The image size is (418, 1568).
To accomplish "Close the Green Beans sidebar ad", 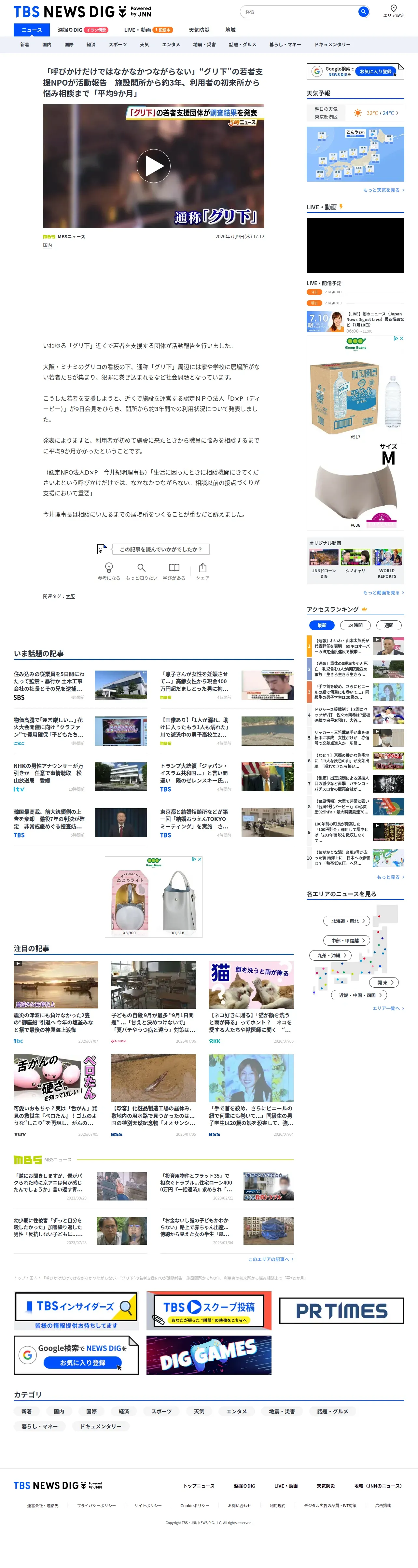I will [x=401, y=338].
